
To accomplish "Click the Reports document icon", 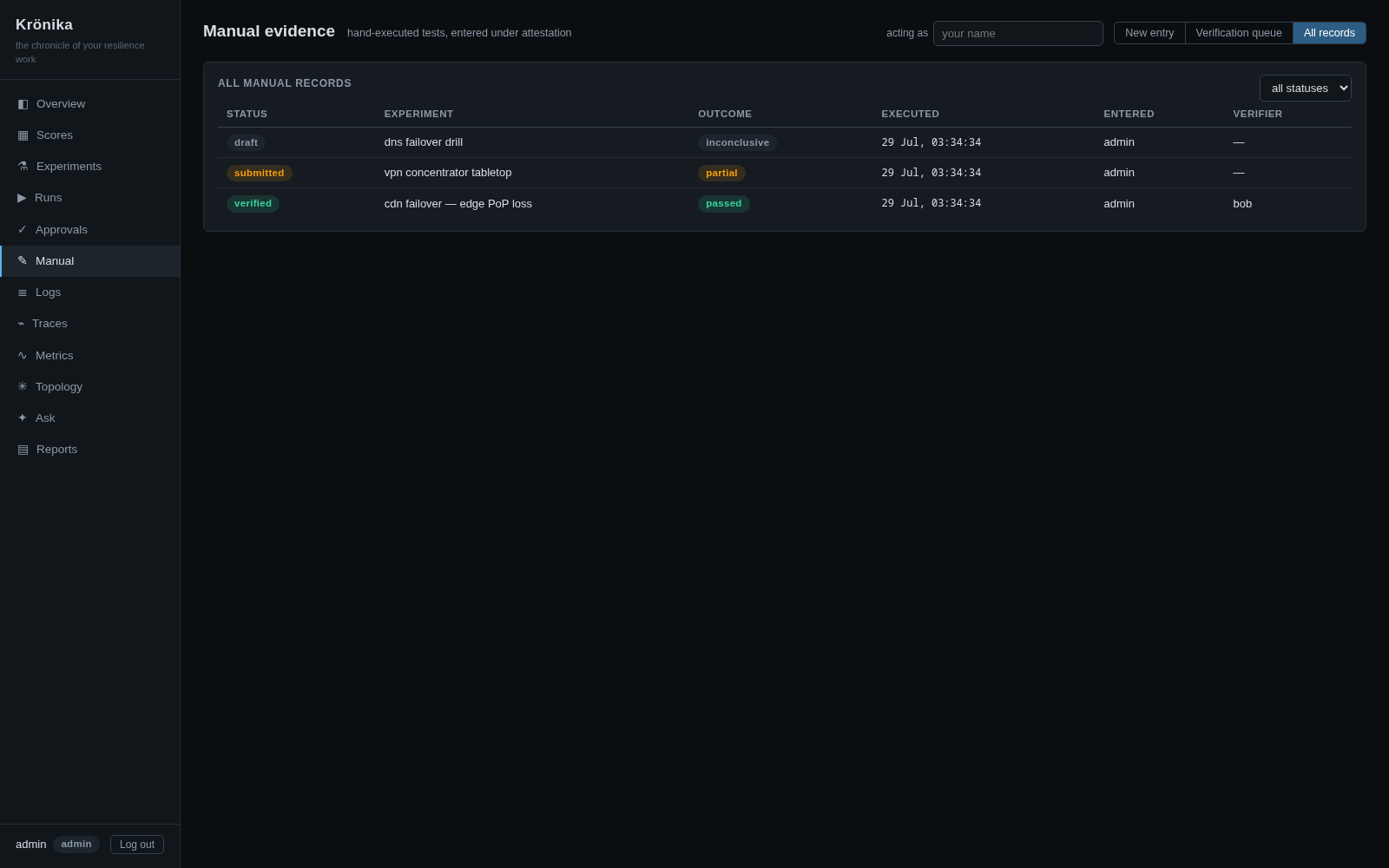I will (x=23, y=450).
